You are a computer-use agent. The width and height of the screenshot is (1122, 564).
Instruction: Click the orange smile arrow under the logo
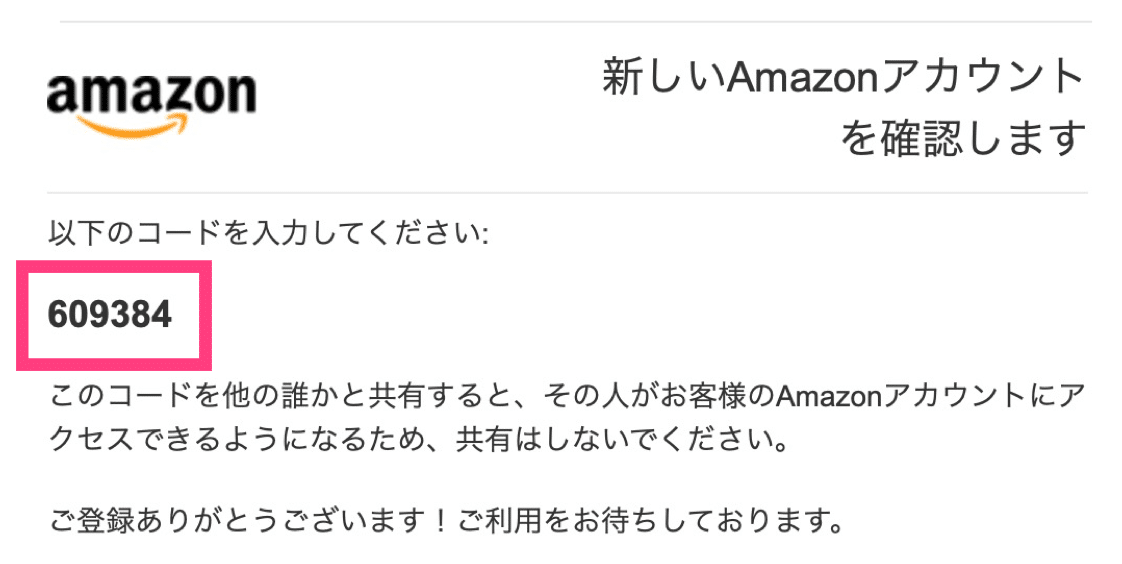pyautogui.click(x=135, y=127)
